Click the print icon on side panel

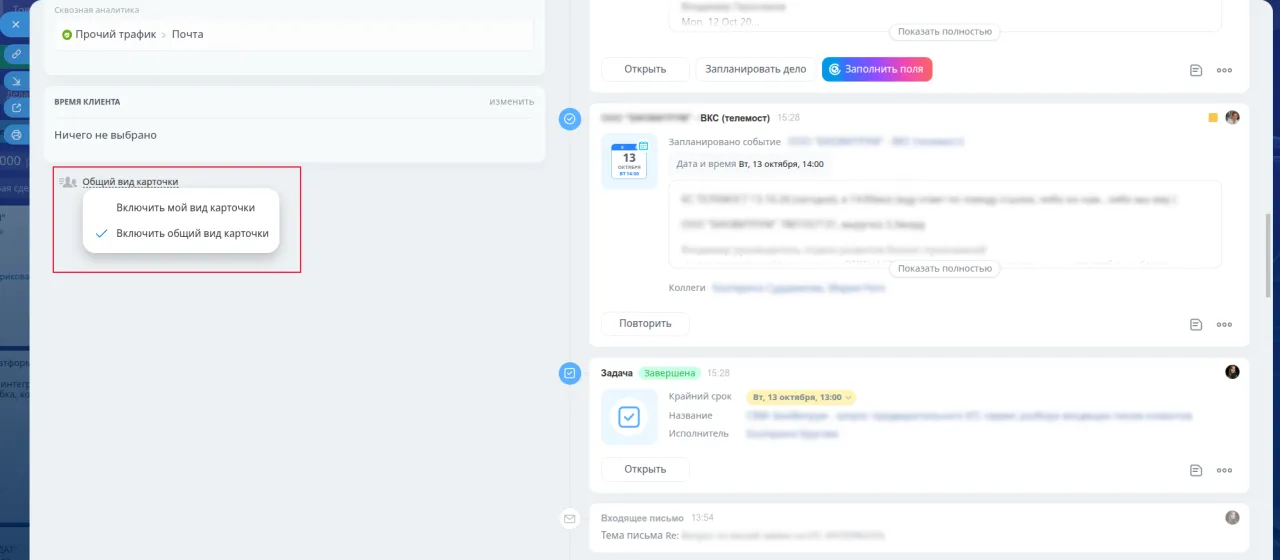(16, 134)
